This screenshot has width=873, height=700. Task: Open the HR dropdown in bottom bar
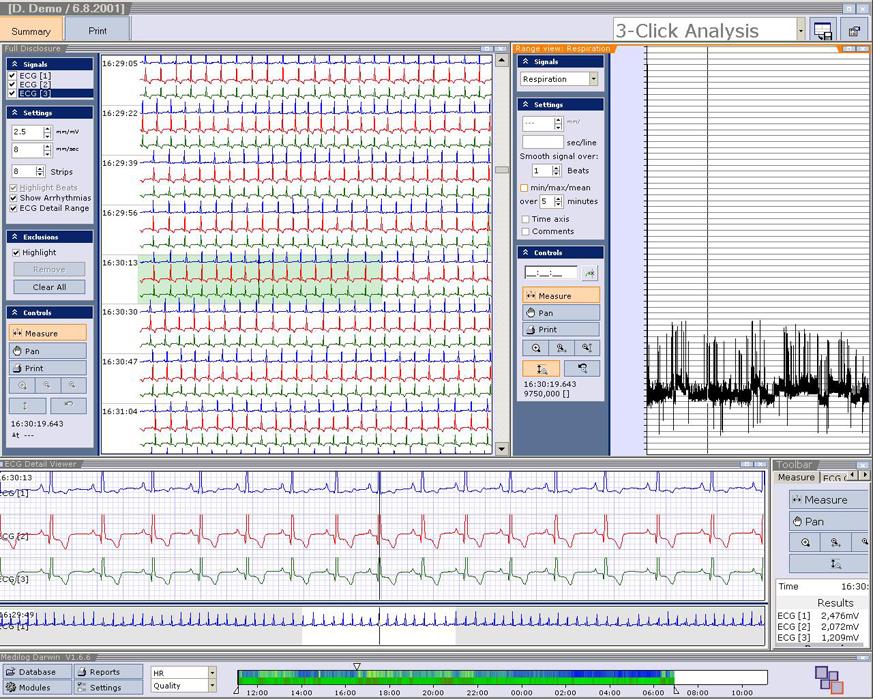211,673
